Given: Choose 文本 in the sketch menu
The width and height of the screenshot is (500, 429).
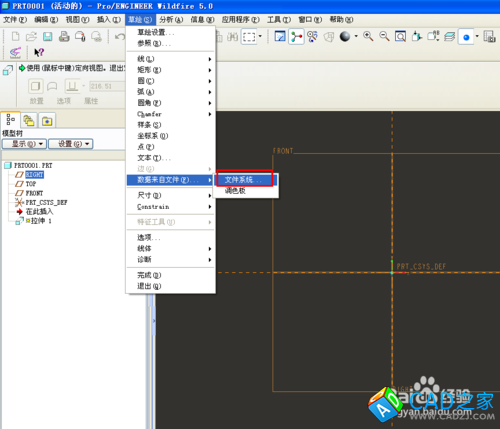Looking at the screenshot, I should [170, 158].
